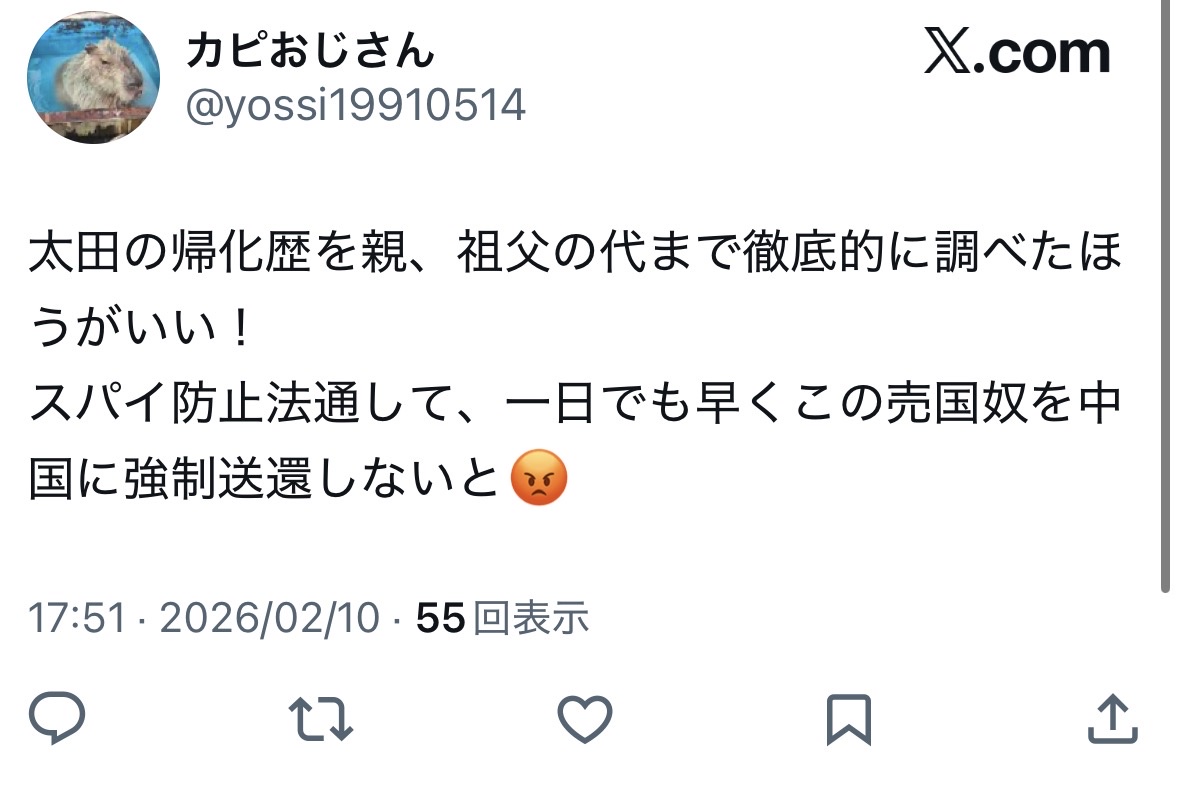Like the post with the heart icon
1179x796 pixels.
click(x=585, y=719)
